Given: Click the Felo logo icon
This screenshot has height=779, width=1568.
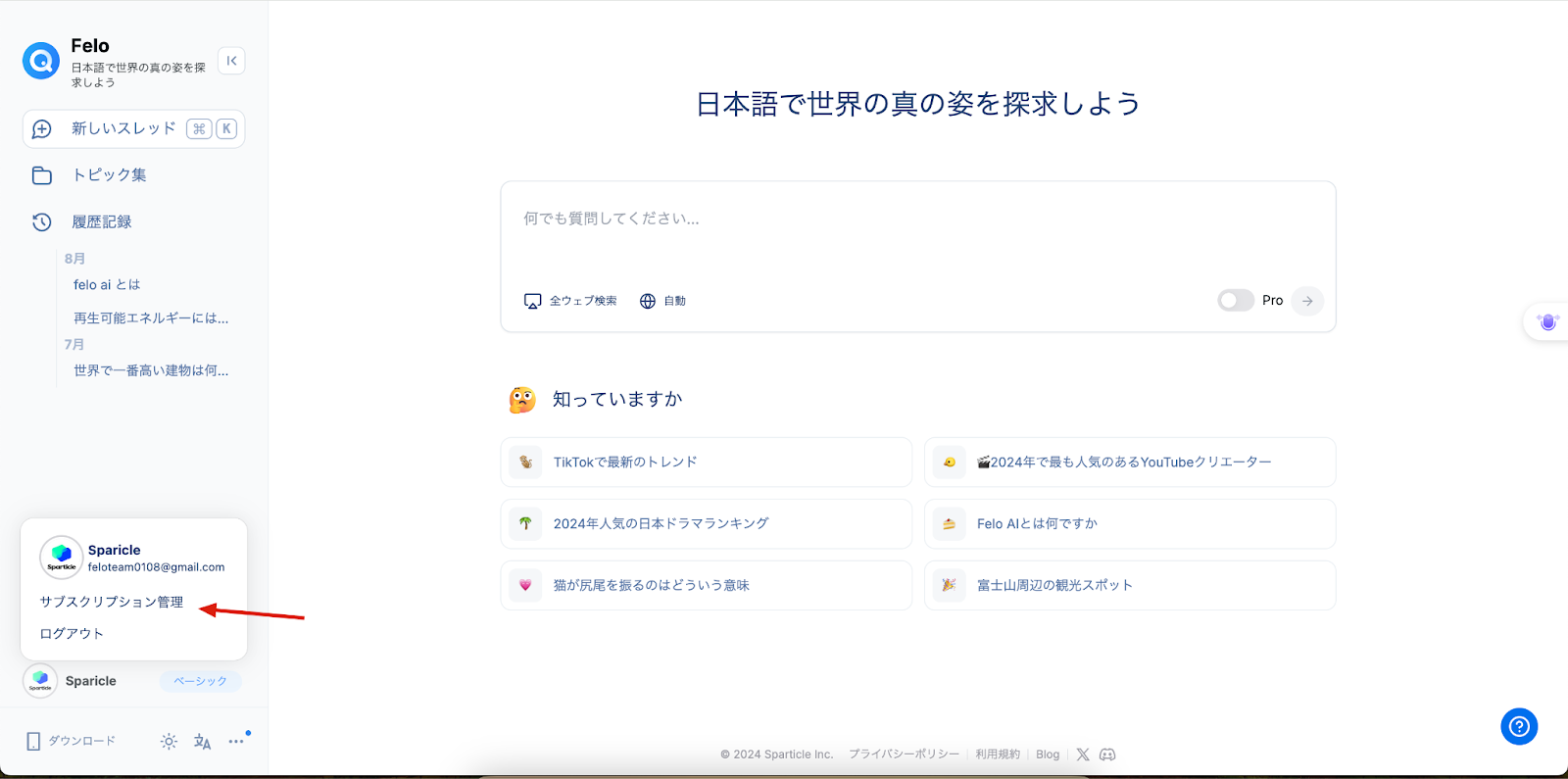Looking at the screenshot, I should pos(41,61).
